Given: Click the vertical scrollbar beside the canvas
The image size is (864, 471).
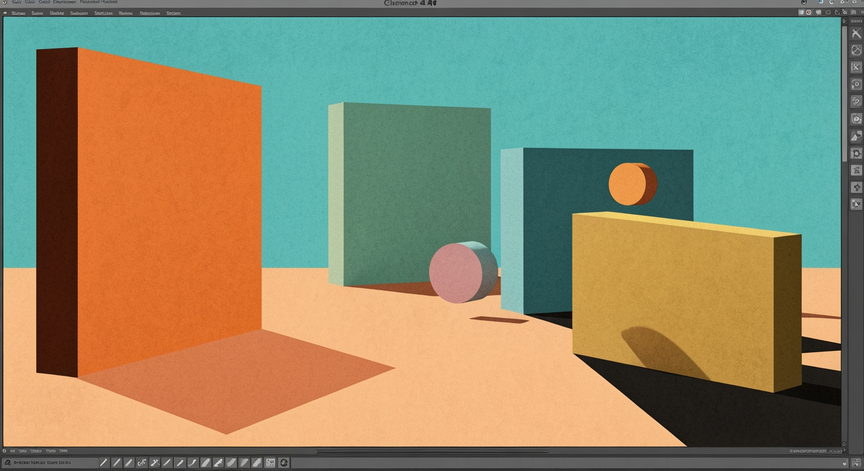Looking at the screenshot, I should (x=844, y=94).
